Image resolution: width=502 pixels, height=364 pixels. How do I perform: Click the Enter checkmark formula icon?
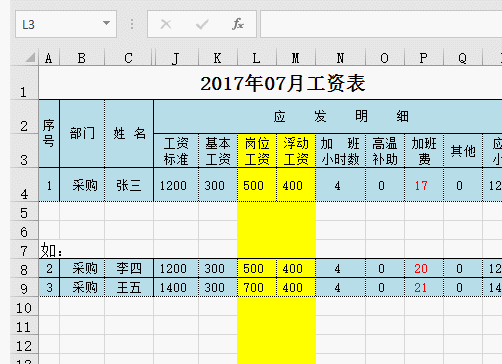202,24
